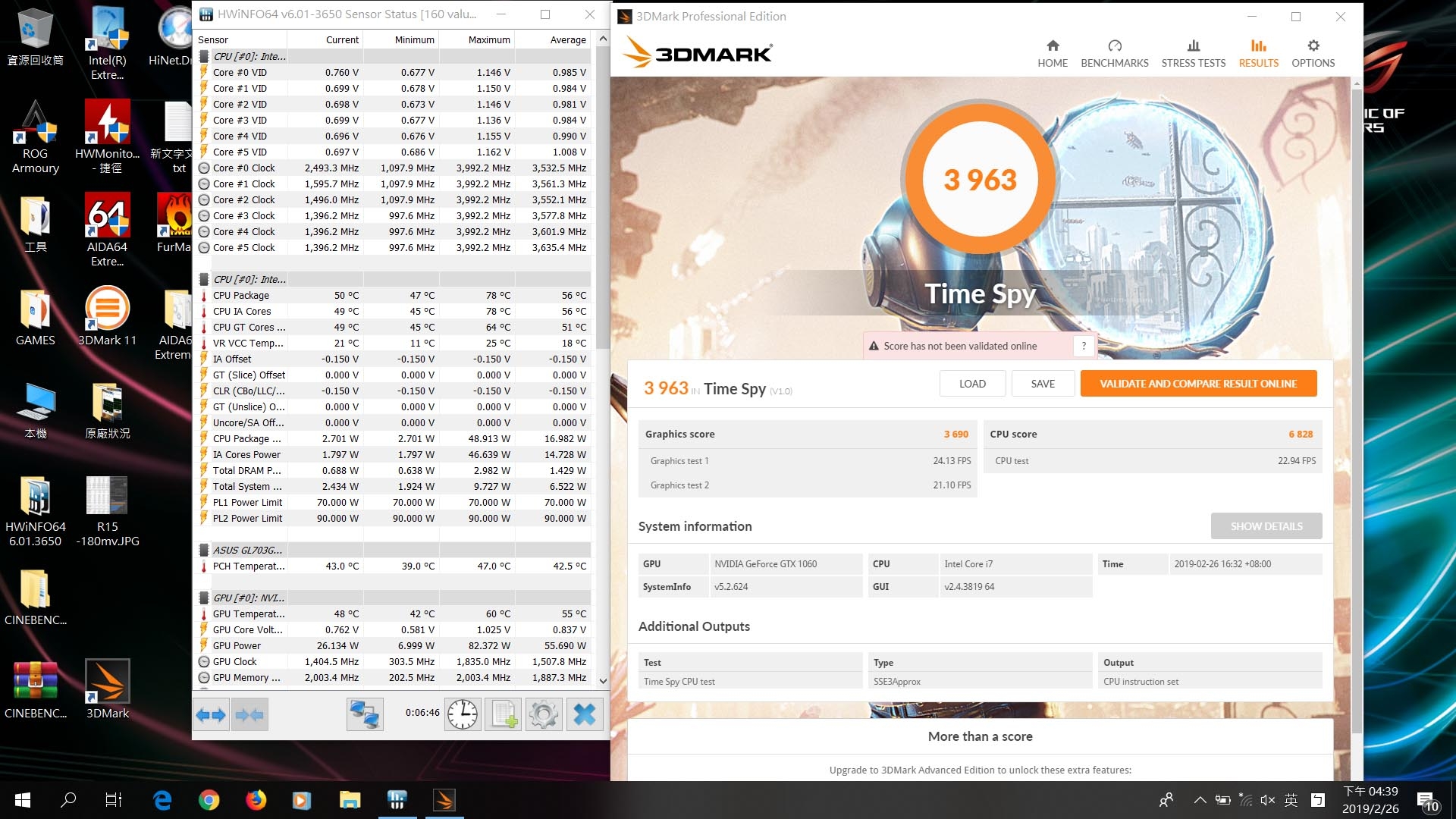Click the HWiNFO sensor list scrollbar thumb
This screenshot has height=819, width=1456.
(603, 197)
